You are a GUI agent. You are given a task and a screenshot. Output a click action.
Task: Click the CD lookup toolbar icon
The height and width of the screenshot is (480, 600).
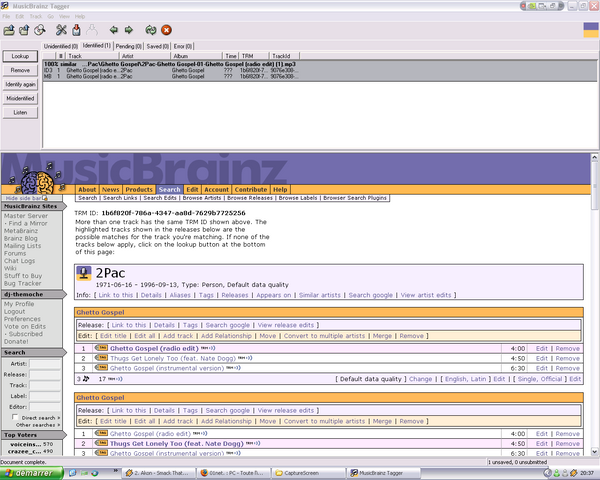[40, 30]
